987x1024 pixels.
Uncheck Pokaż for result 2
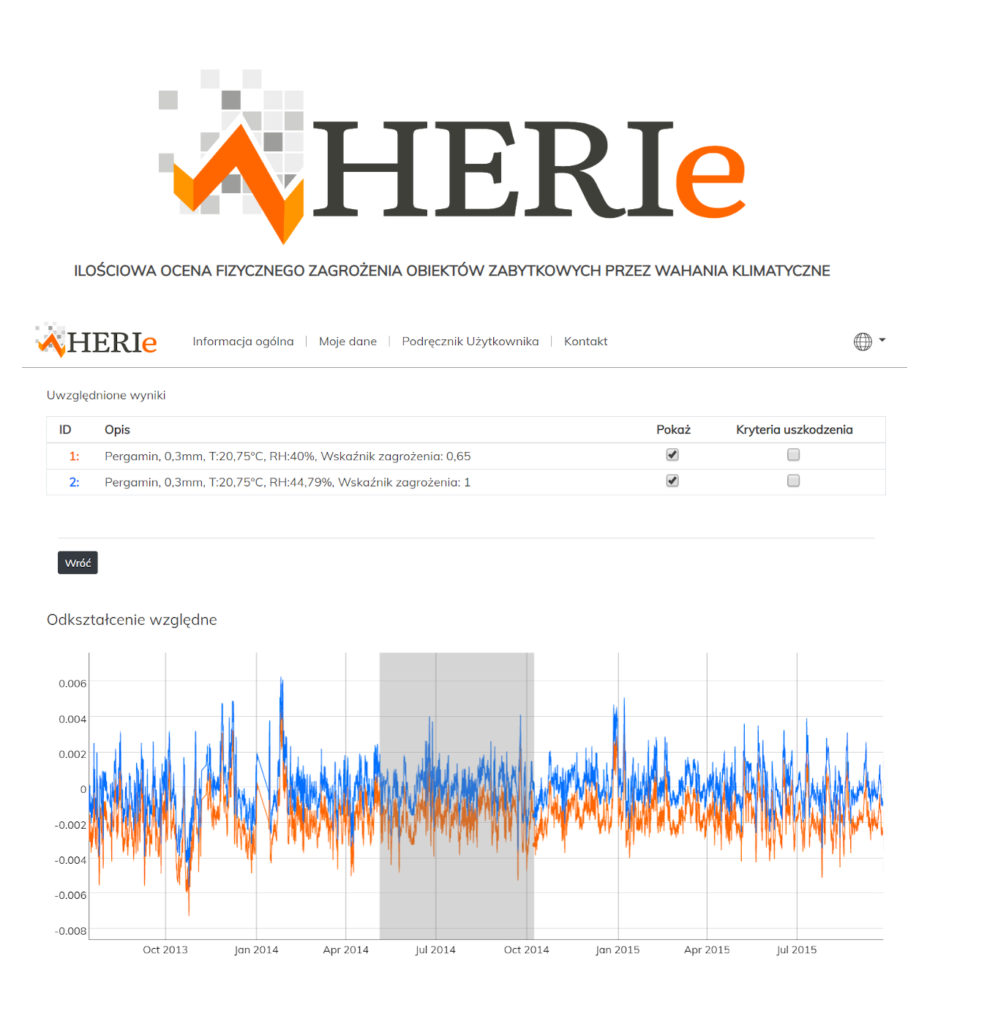(672, 481)
